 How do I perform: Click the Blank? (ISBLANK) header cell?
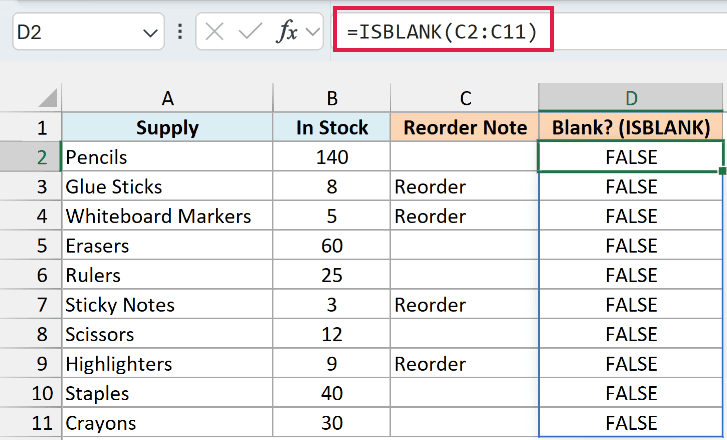[x=631, y=128]
